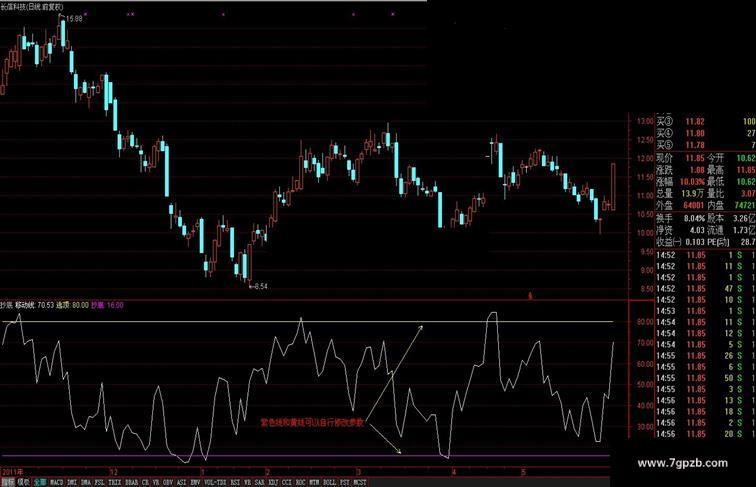This screenshot has height=487, width=756.
Task: Open the KDJ indicator tab
Action: [x=273, y=482]
